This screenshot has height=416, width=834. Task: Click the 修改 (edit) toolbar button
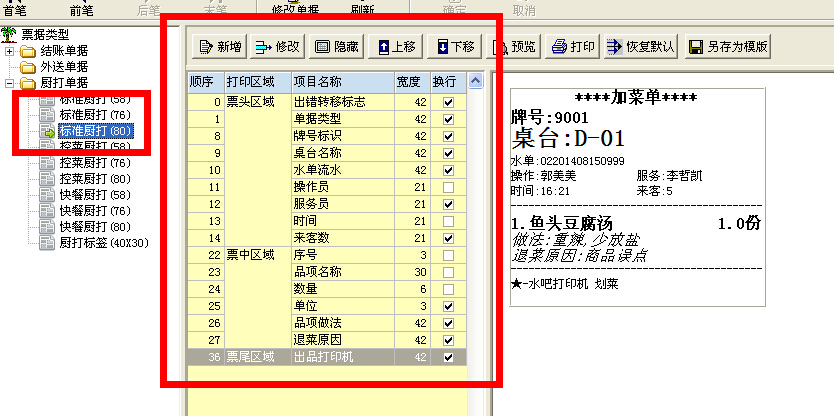[x=277, y=47]
